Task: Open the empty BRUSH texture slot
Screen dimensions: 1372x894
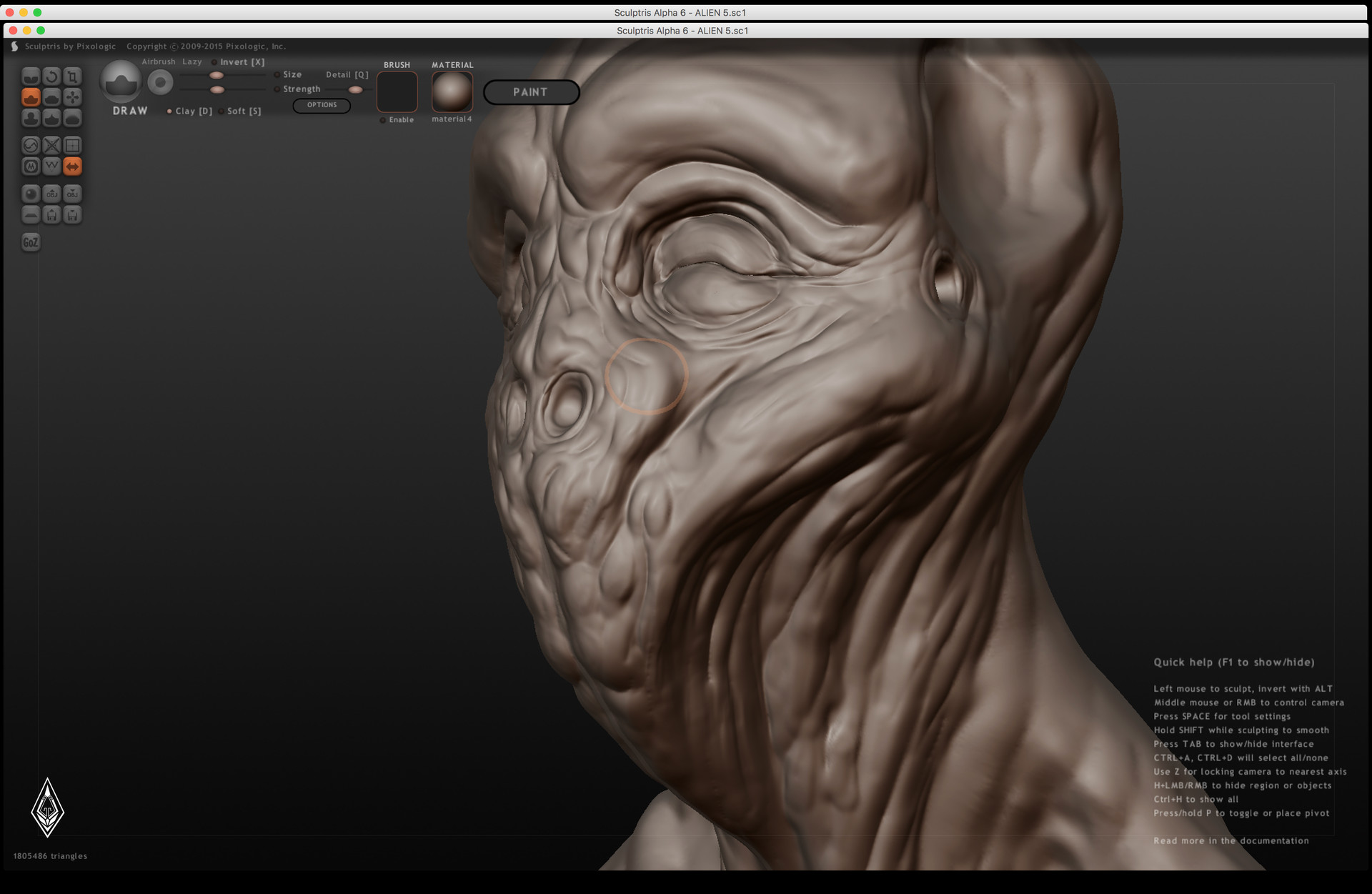Action: [397, 91]
